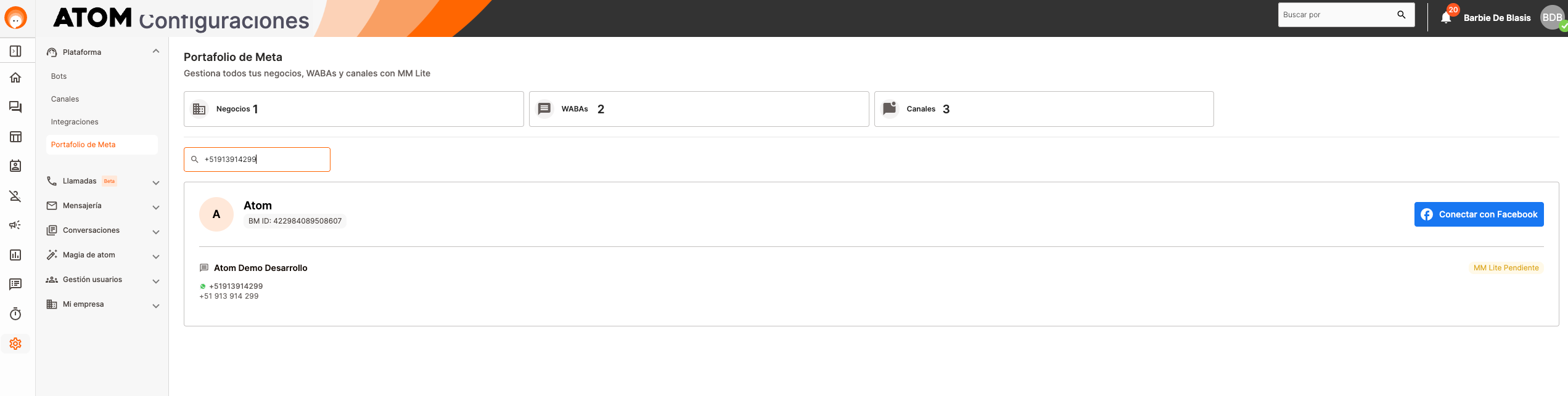Open the settings gear icon
The width and height of the screenshot is (1568, 396).
pos(15,344)
